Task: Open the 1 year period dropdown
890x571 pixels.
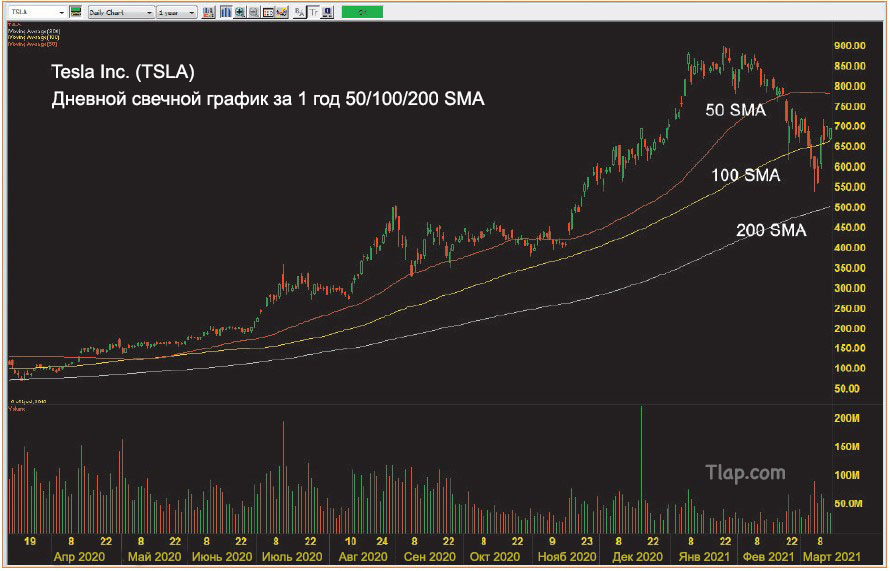Action: [x=177, y=12]
